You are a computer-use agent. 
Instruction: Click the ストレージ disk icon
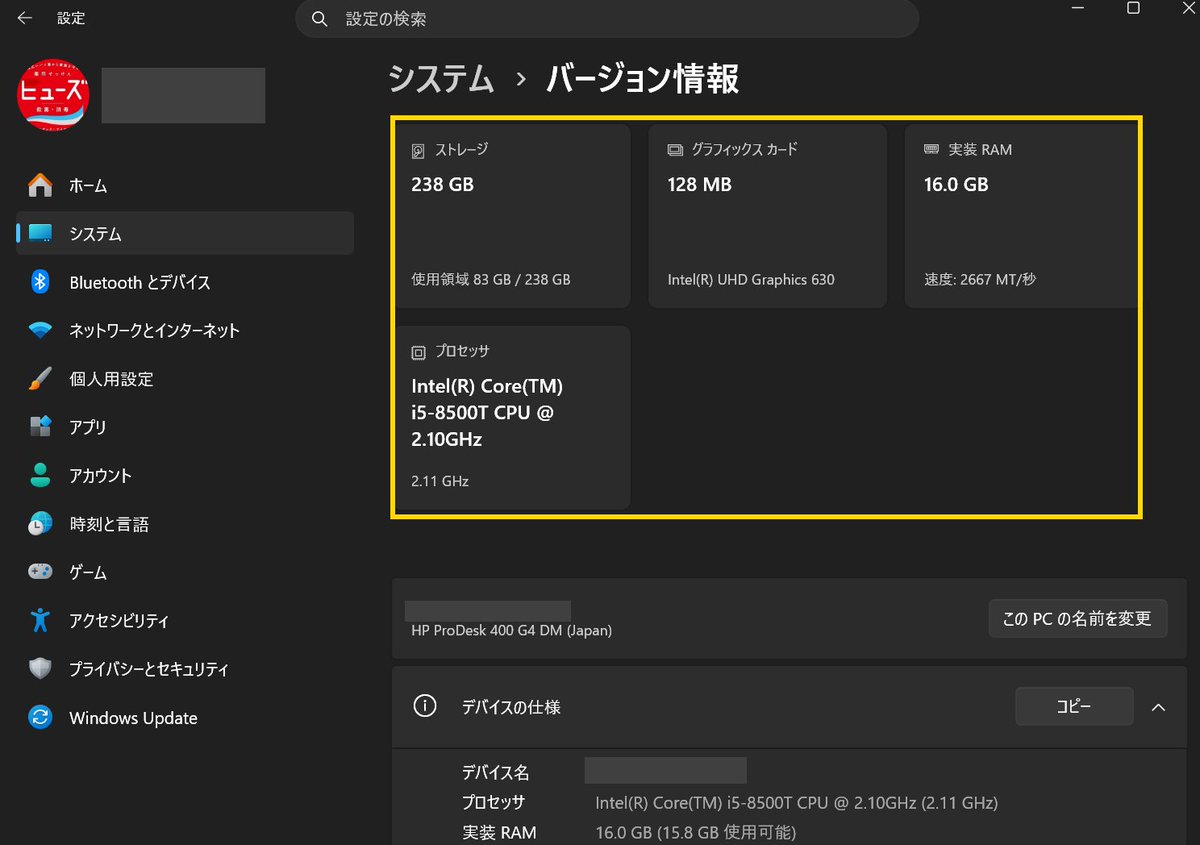419,151
